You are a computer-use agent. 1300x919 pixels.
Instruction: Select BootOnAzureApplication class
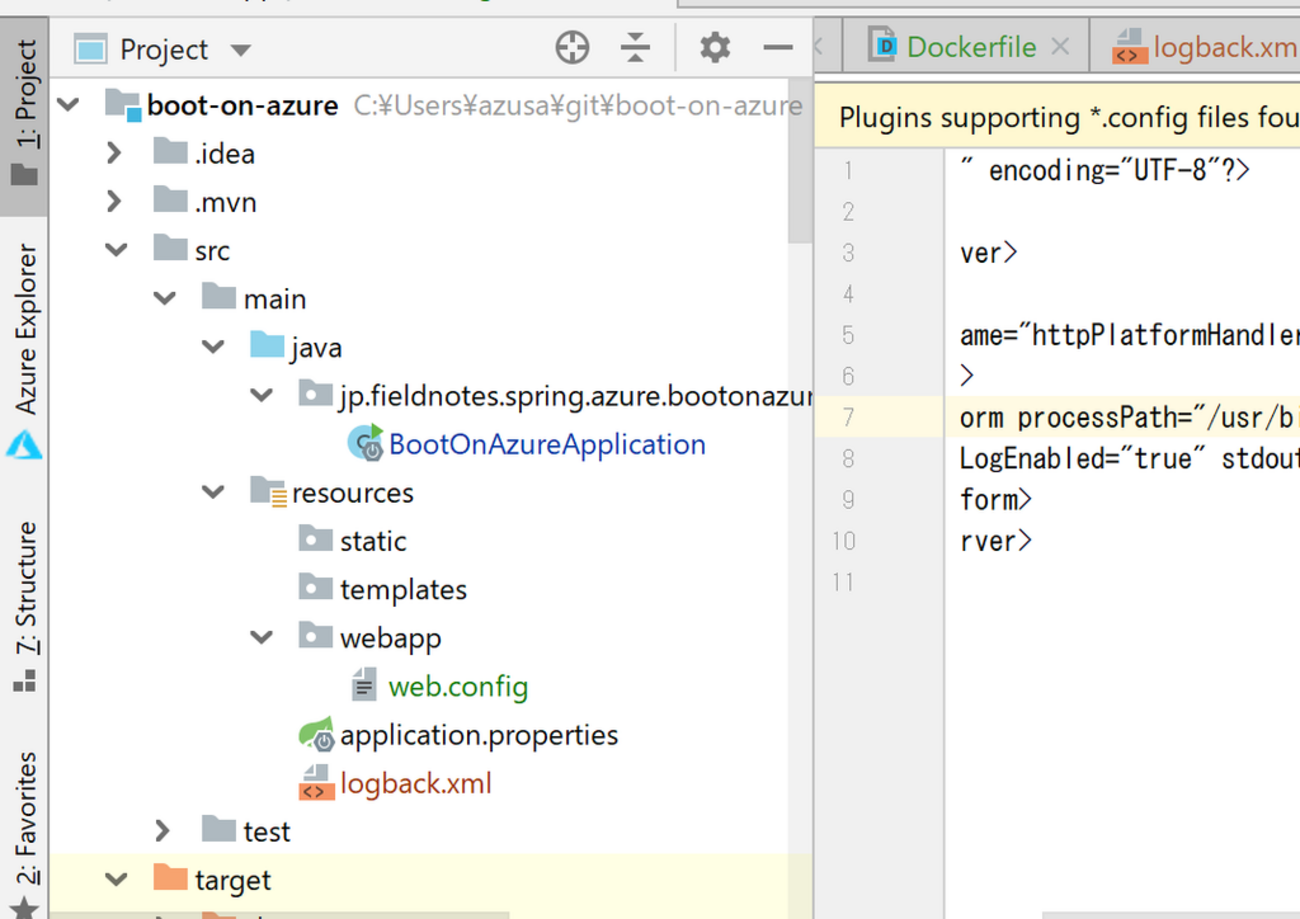[546, 444]
